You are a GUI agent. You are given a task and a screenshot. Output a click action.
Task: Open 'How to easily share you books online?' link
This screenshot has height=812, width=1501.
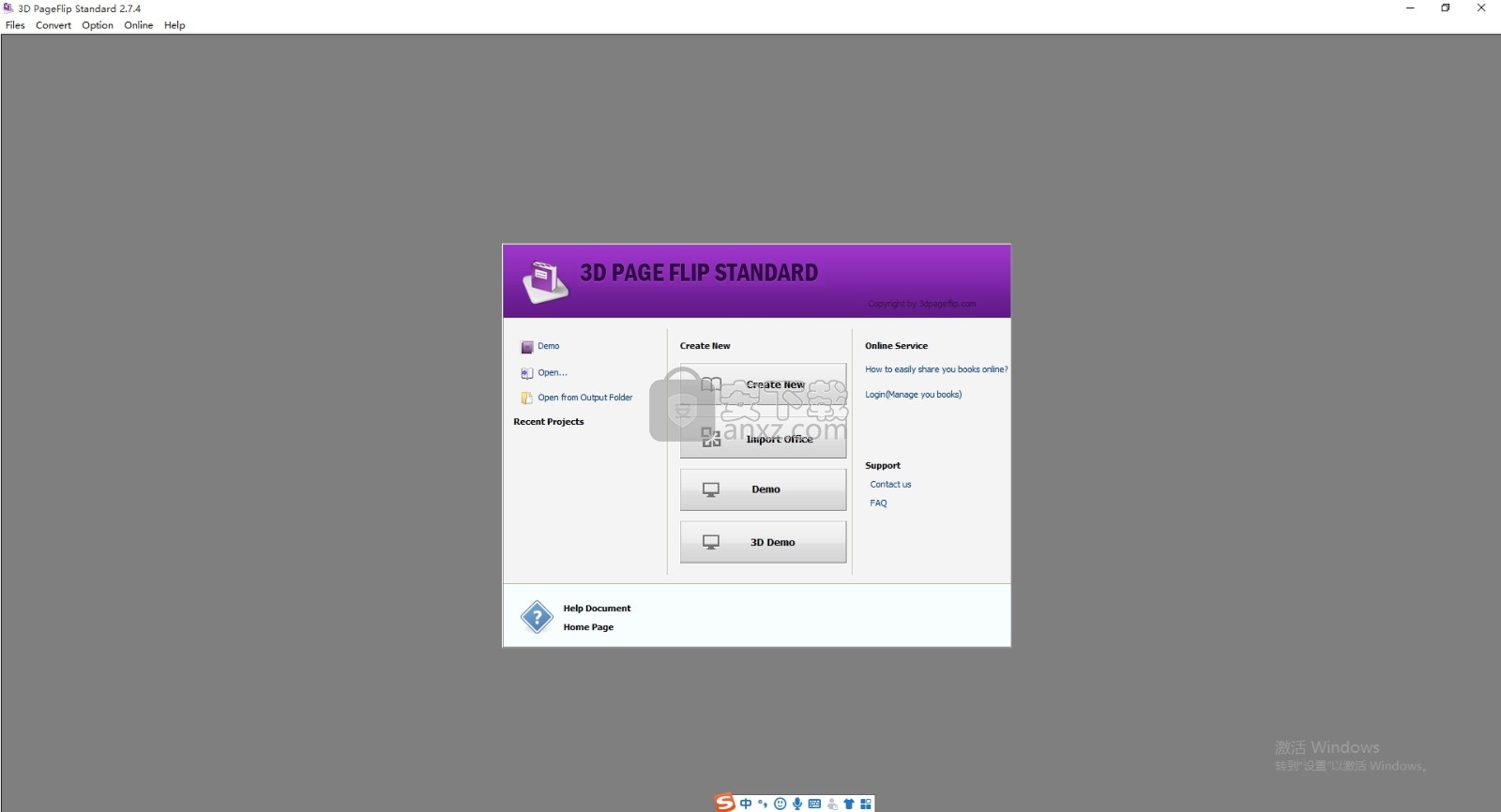point(936,369)
